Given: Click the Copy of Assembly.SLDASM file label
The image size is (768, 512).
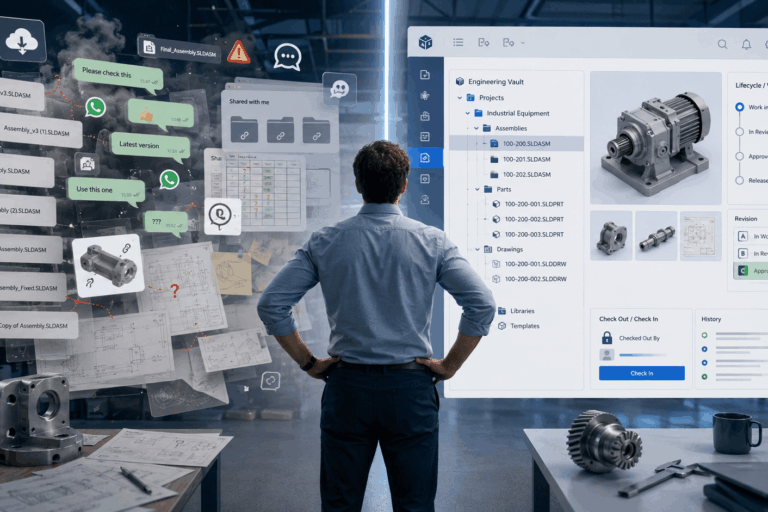Looking at the screenshot, I should pyautogui.click(x=33, y=325).
